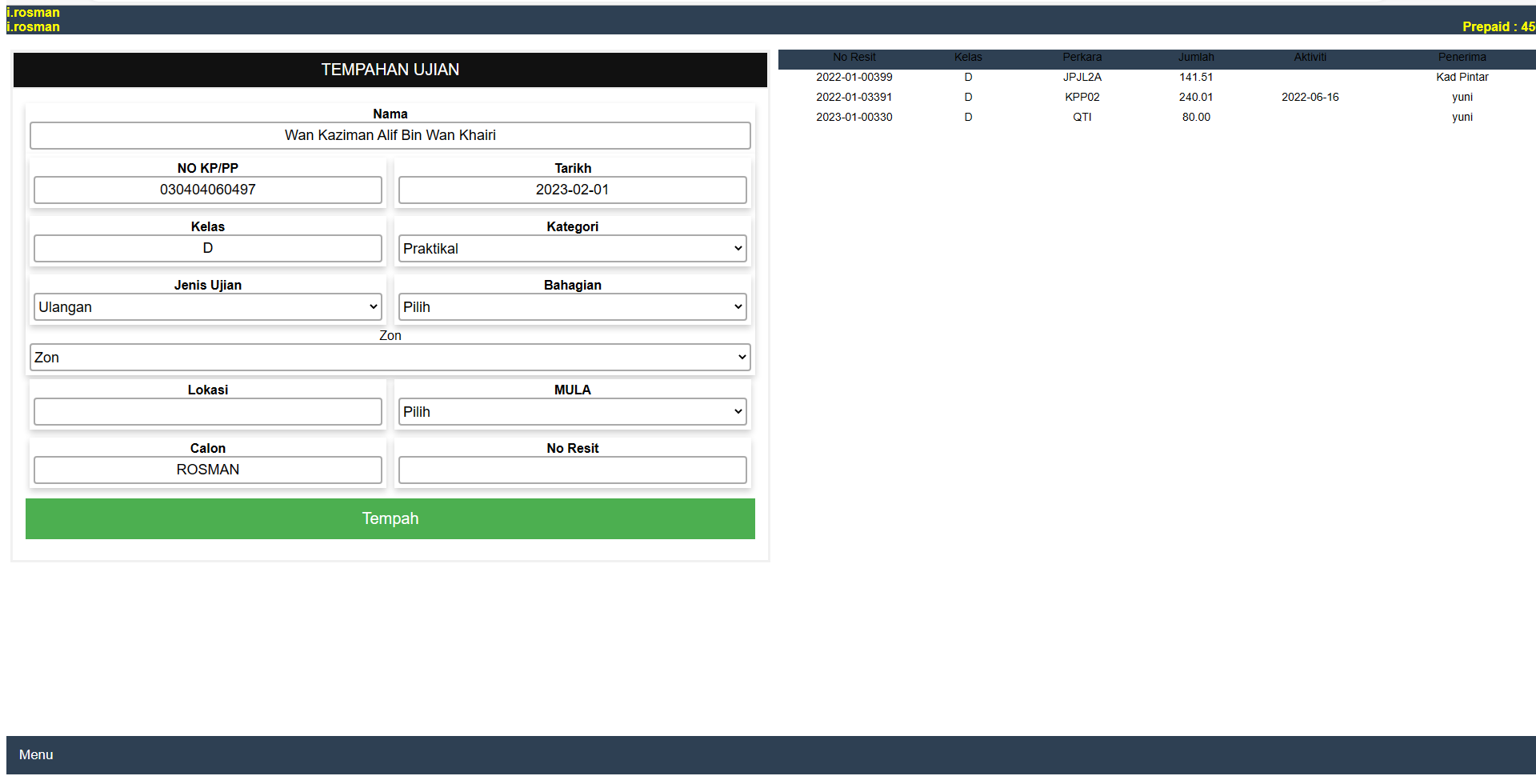Focus the empty No Resit field
Image resolution: width=1536 pixels, height=784 pixels.
pyautogui.click(x=572, y=470)
